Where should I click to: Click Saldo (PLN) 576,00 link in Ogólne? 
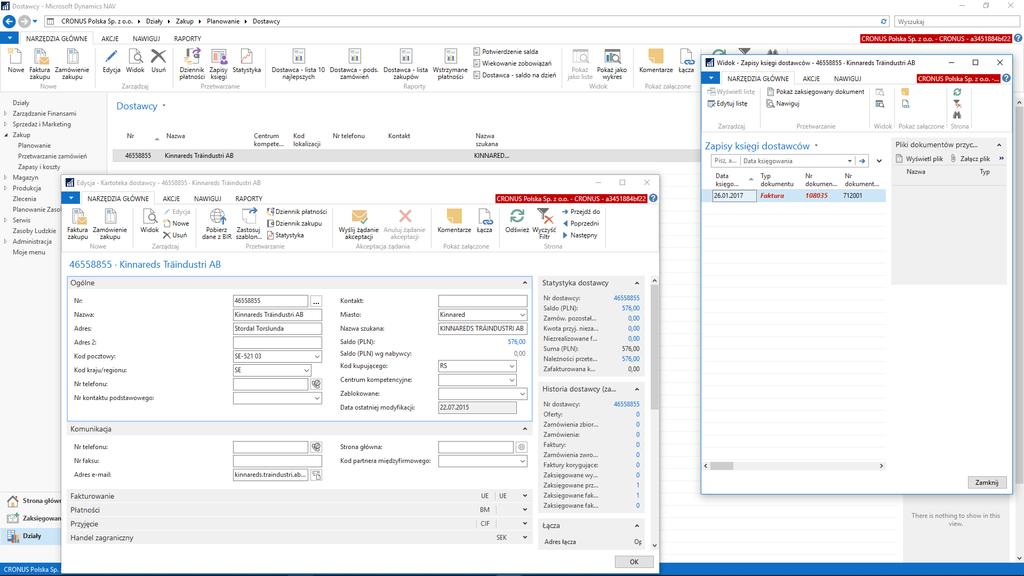coord(516,342)
